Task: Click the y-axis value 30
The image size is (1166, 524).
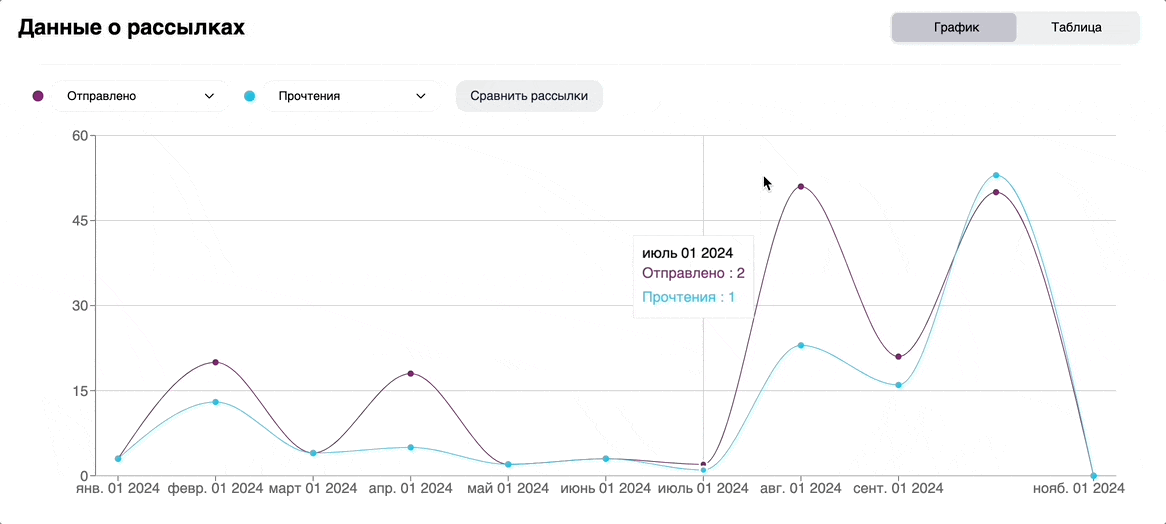Action: tap(80, 305)
